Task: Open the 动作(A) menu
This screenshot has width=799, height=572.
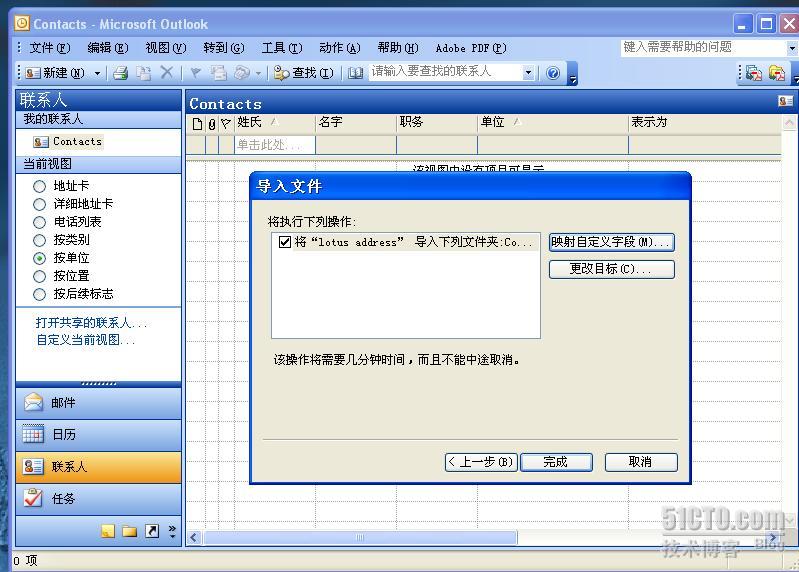Action: pos(340,48)
